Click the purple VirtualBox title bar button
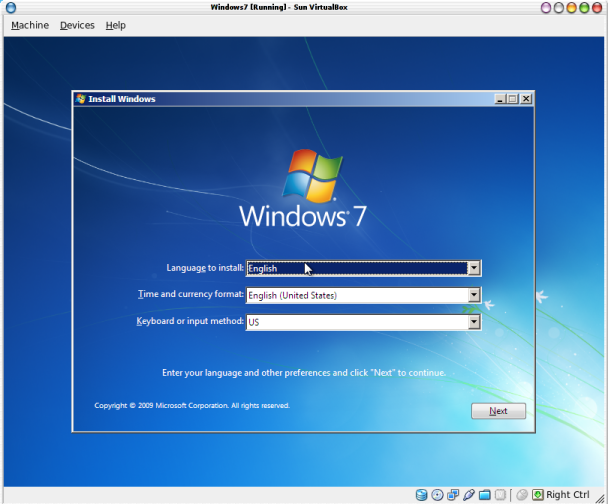608x504 pixels. 546,7
